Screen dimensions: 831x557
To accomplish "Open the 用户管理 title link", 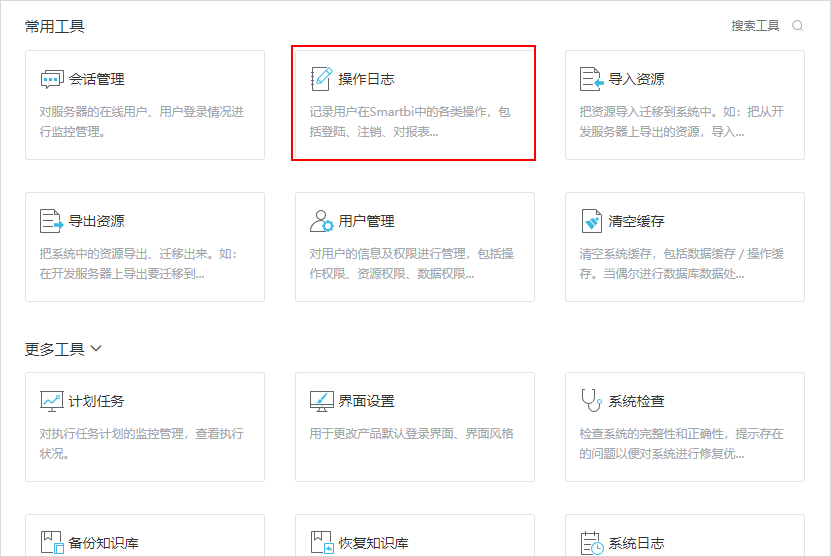I will point(366,221).
